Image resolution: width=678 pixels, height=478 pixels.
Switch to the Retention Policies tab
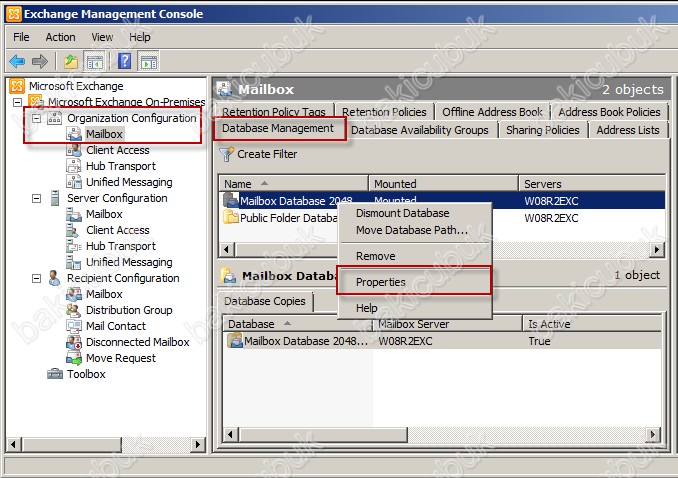click(x=384, y=112)
